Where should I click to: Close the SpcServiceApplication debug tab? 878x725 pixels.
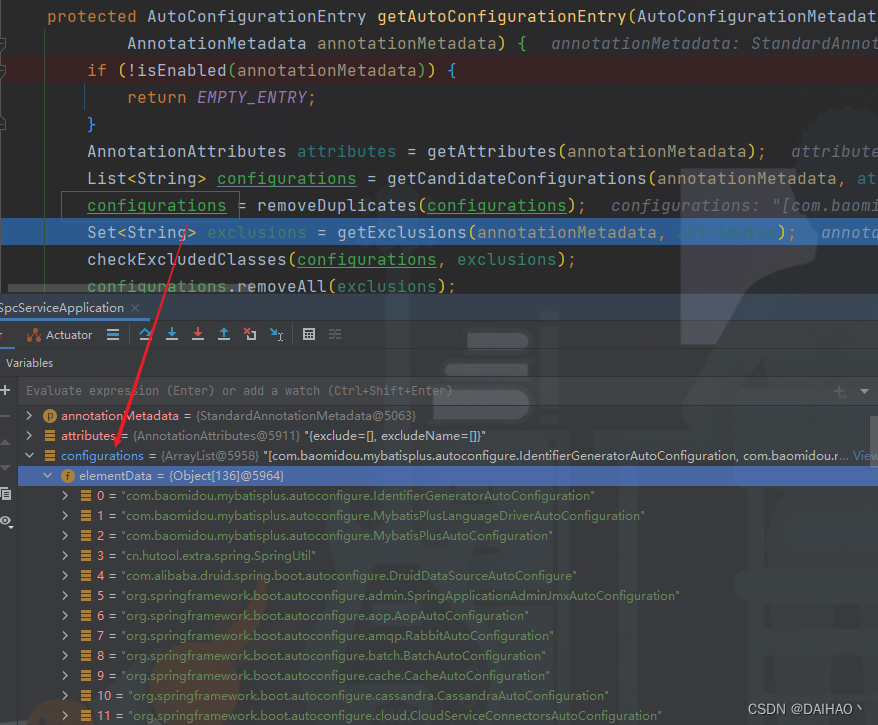tap(135, 308)
